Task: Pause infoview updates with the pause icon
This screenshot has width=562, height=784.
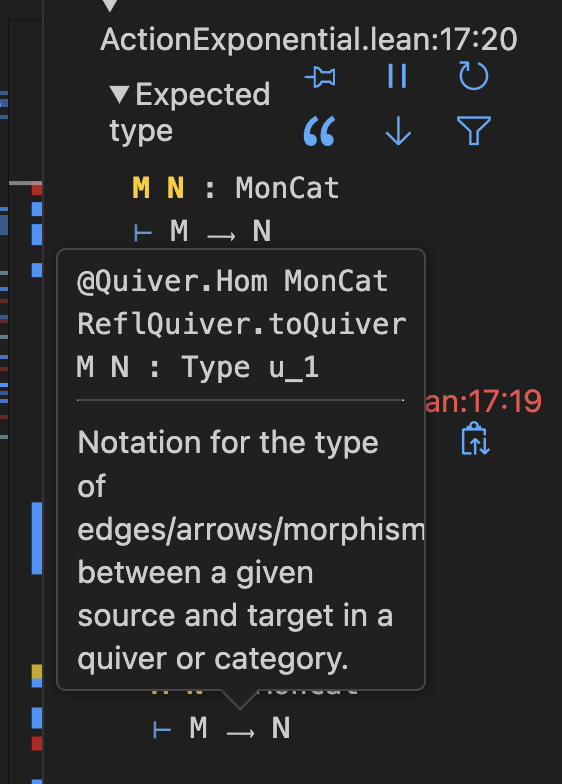Action: pyautogui.click(x=398, y=76)
